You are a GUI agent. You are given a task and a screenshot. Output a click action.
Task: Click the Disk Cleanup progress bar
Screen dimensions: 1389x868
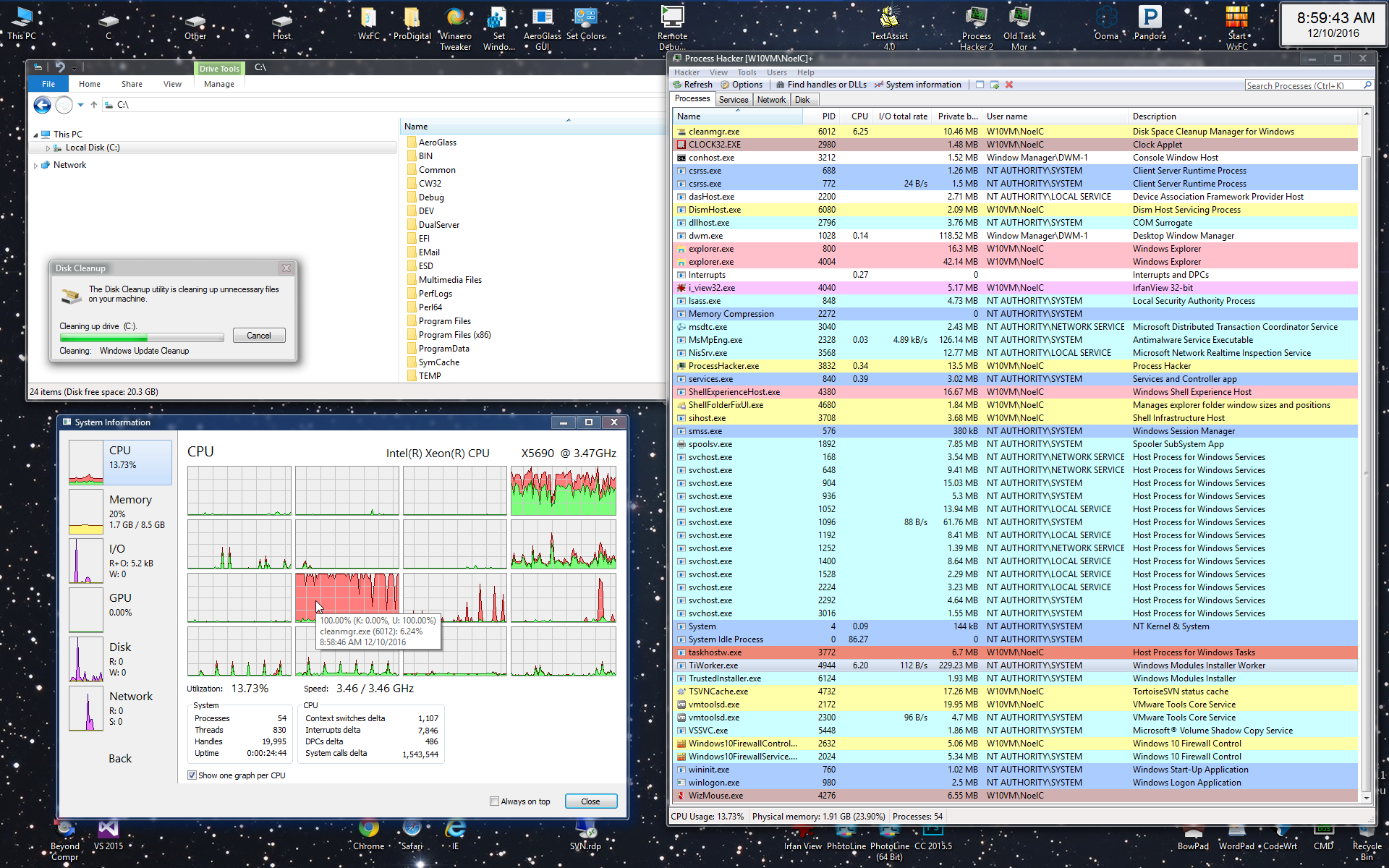click(142, 338)
